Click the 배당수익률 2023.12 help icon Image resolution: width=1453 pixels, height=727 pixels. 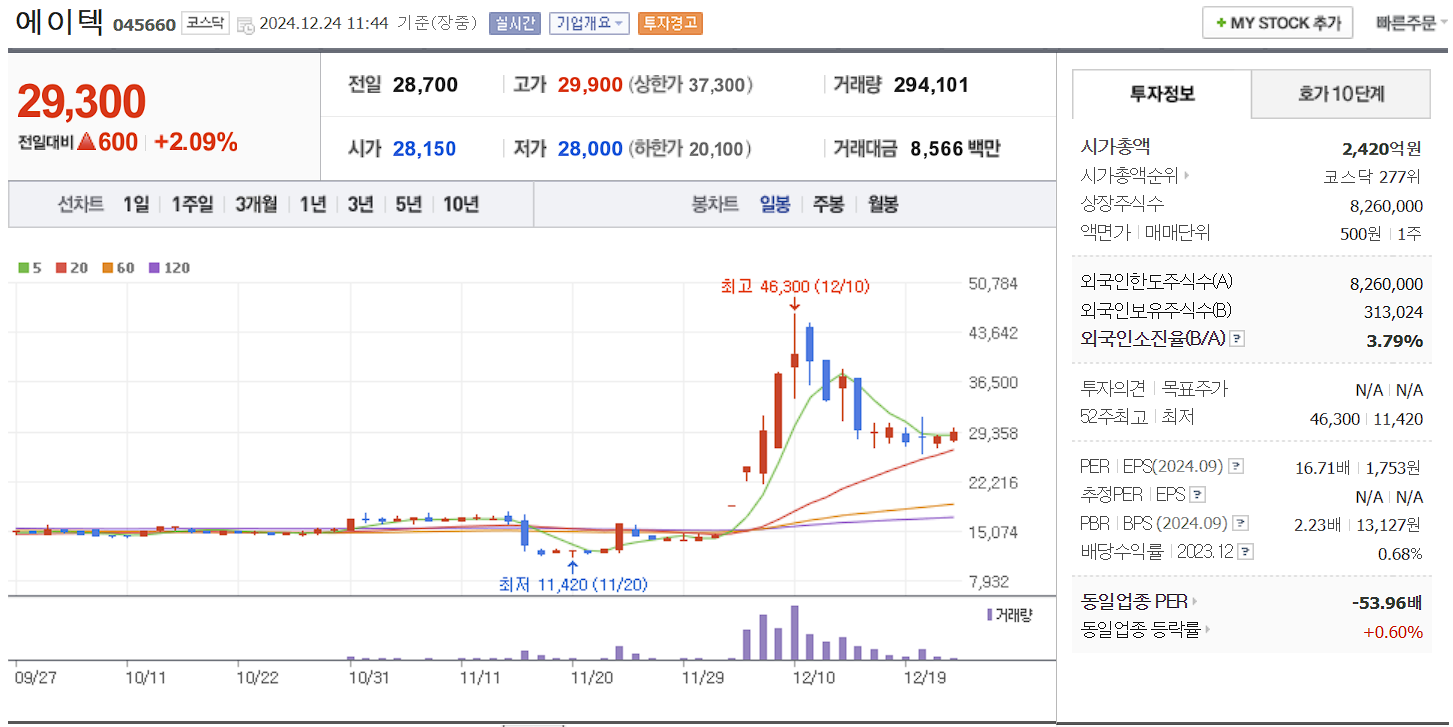(x=1244, y=550)
